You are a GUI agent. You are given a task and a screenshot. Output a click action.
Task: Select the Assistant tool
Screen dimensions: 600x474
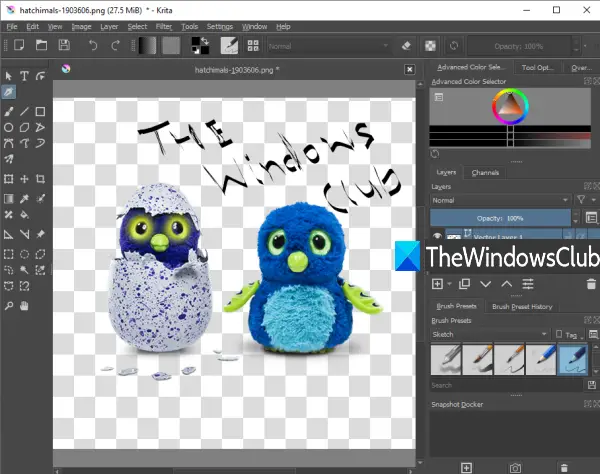click(x=8, y=234)
